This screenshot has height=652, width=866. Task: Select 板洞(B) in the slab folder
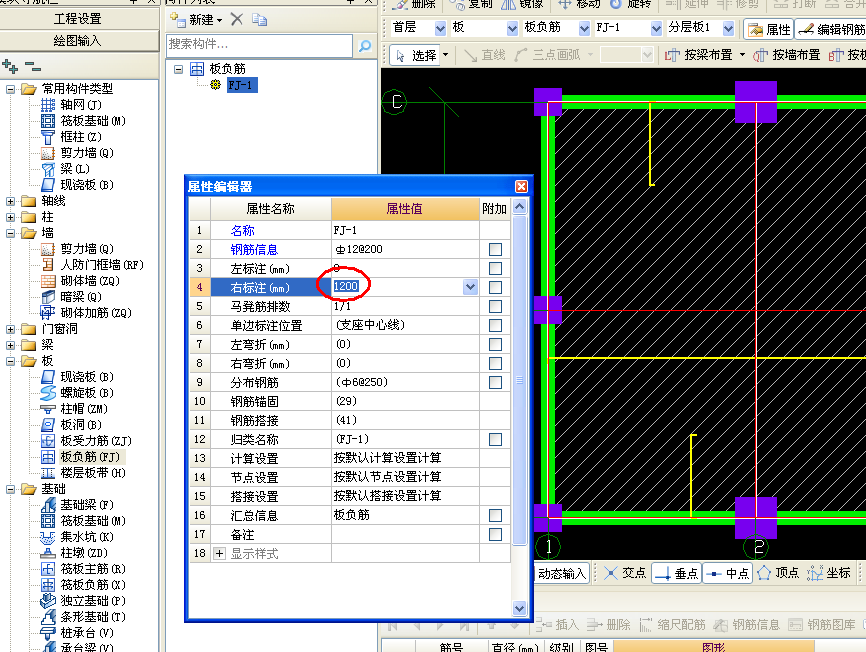81,425
